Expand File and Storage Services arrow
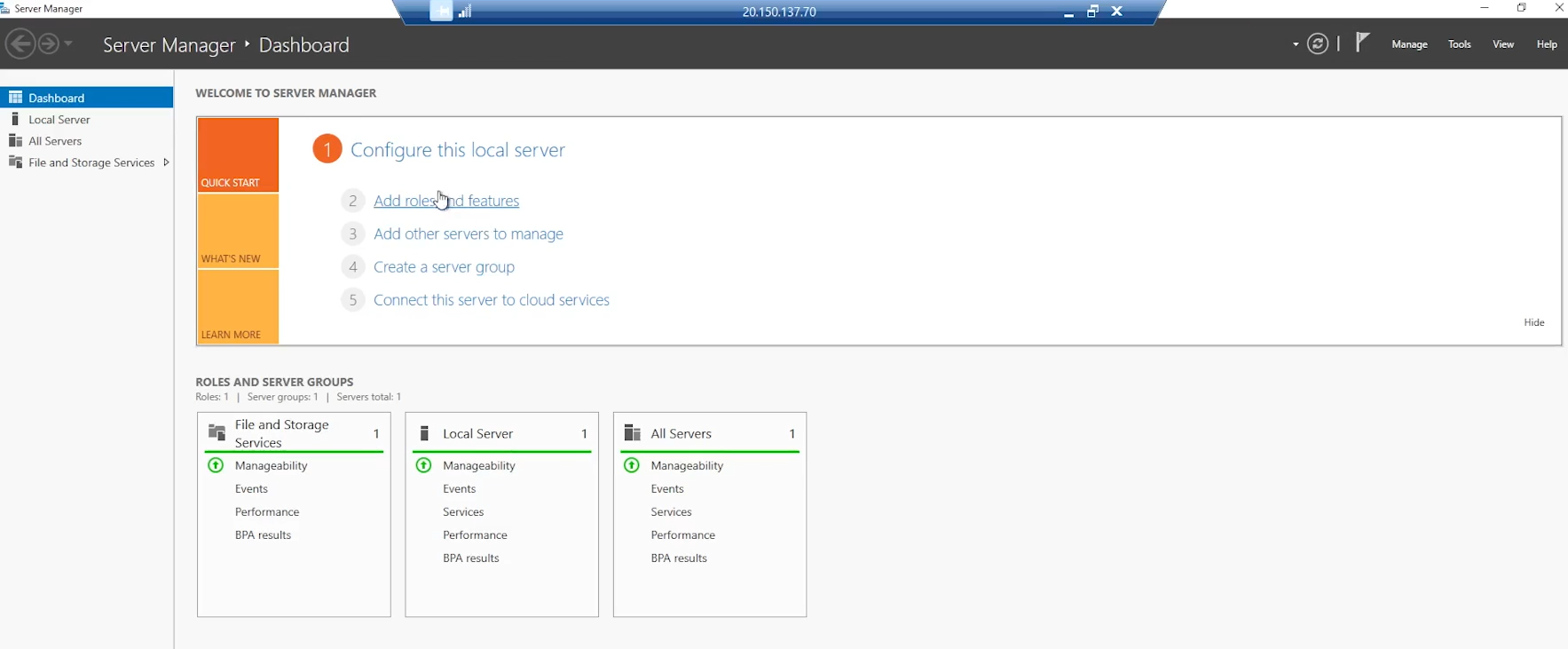 (x=166, y=162)
